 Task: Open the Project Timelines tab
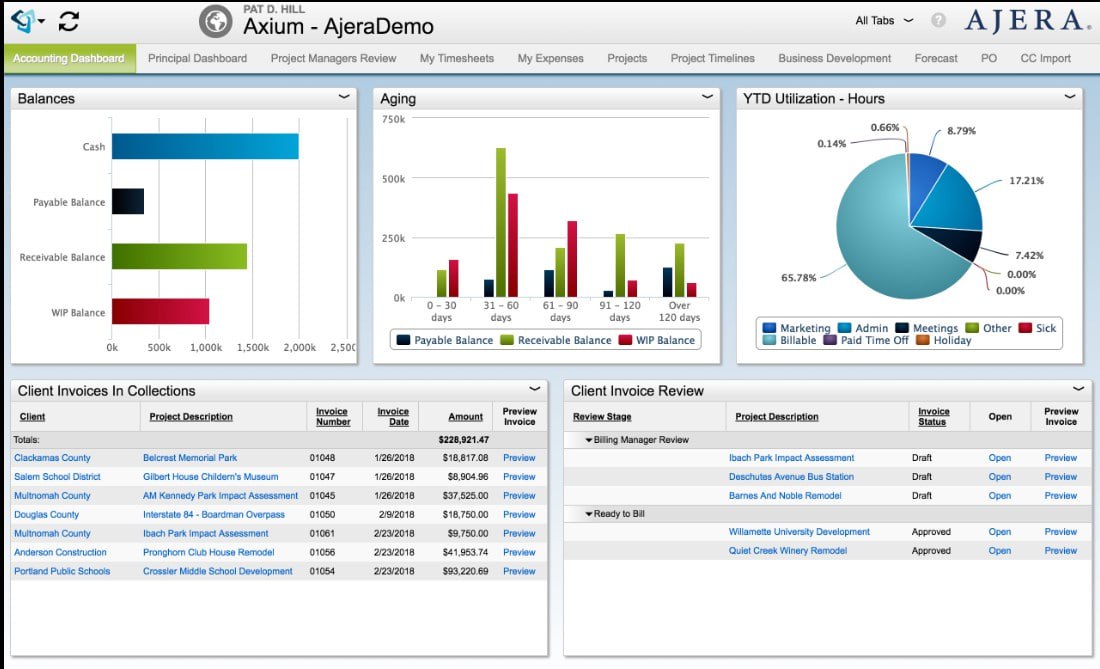(713, 58)
